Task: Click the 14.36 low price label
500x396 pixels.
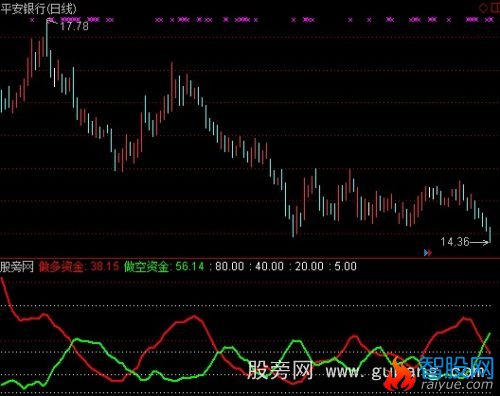Action: click(455, 242)
